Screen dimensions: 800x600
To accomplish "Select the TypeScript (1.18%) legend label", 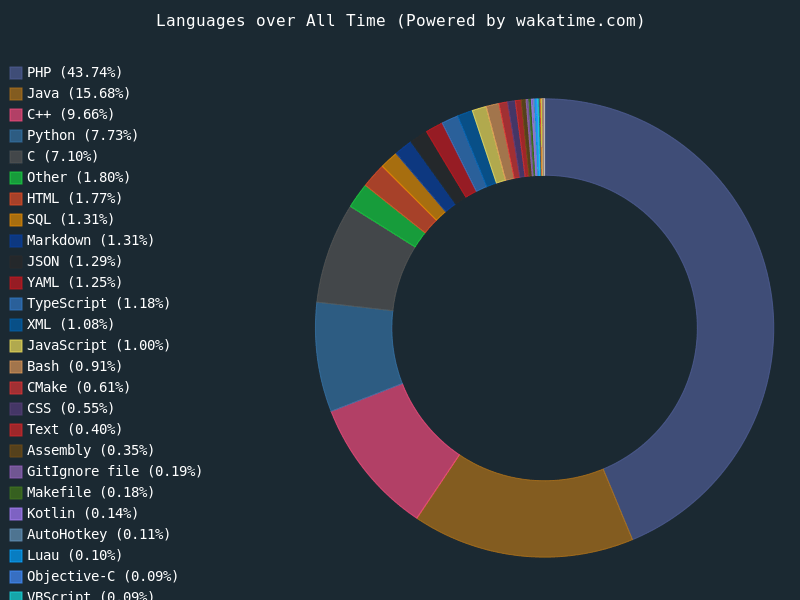I will click(98, 303).
